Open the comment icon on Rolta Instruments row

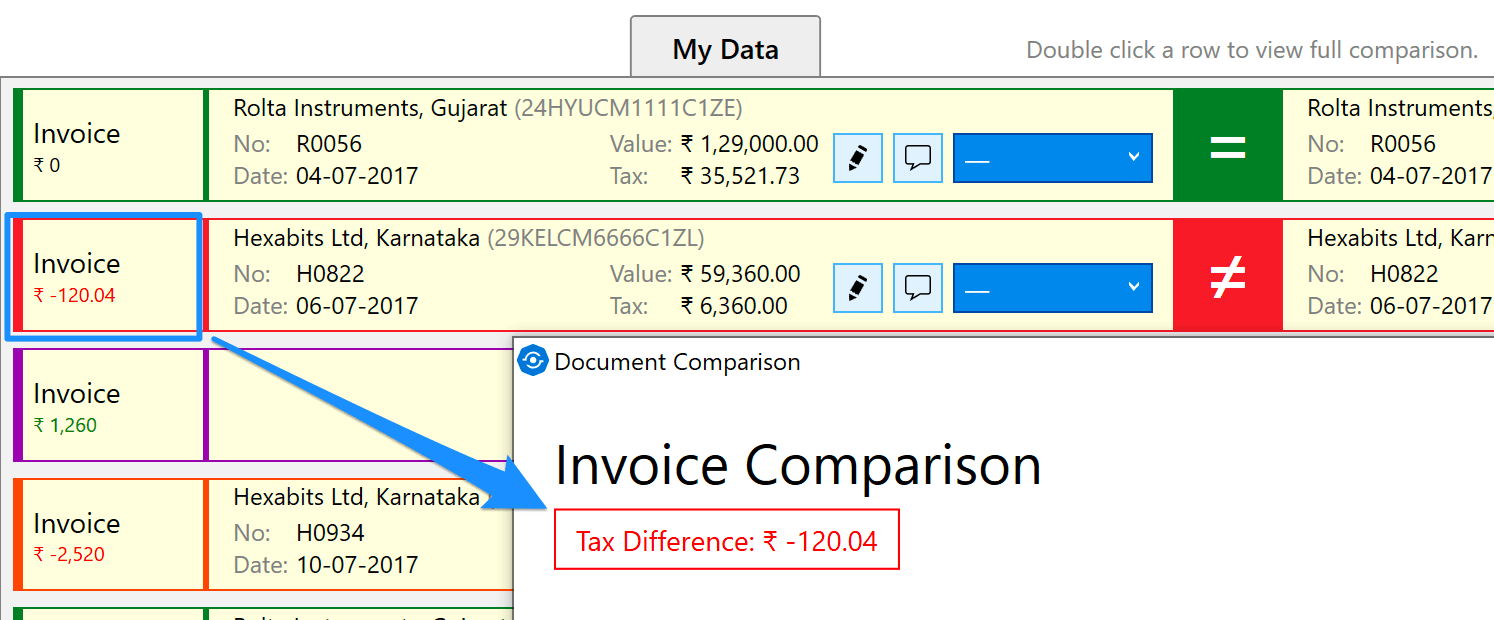[x=917, y=158]
